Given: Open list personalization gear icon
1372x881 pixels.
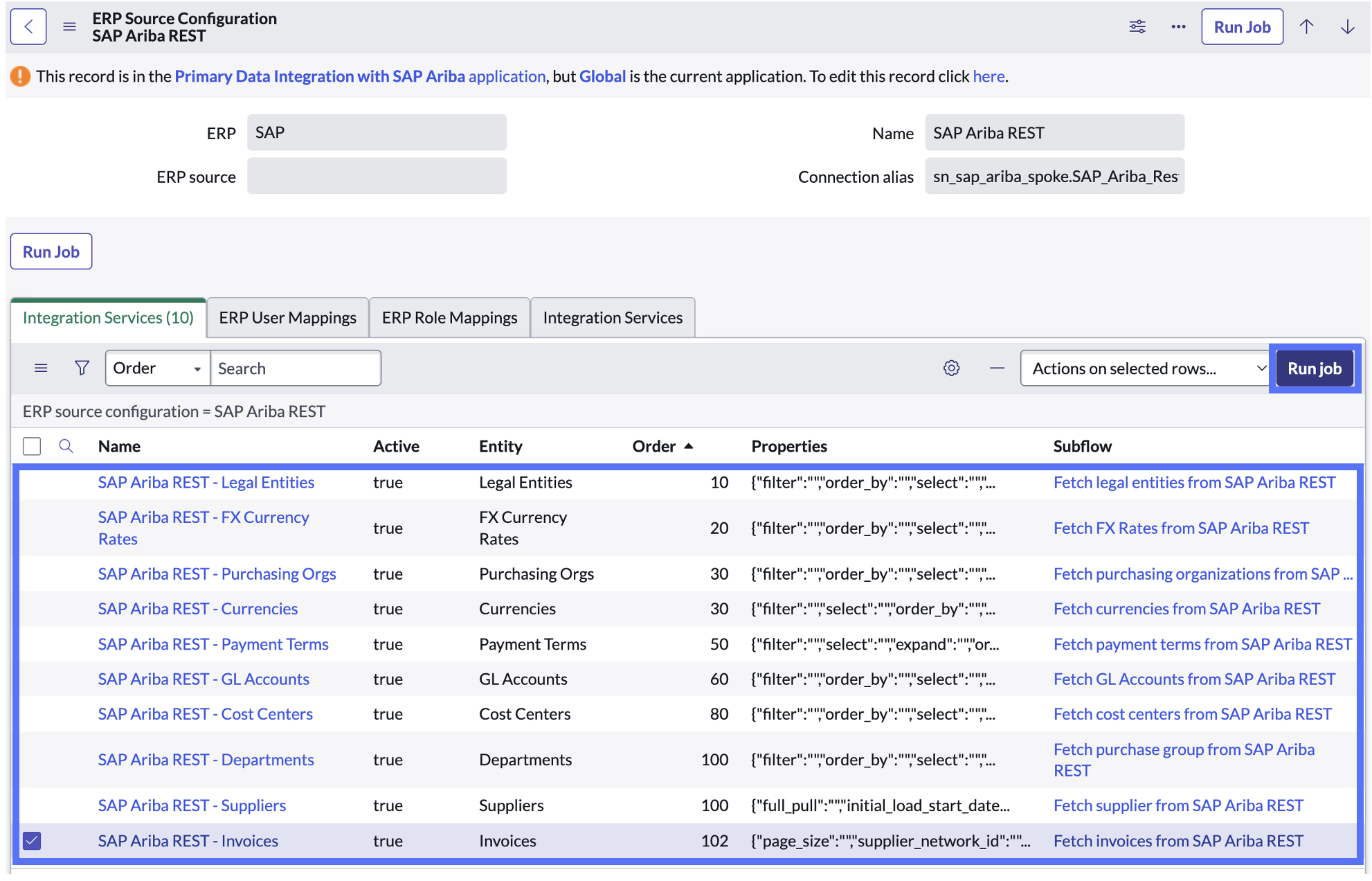Looking at the screenshot, I should (x=952, y=368).
